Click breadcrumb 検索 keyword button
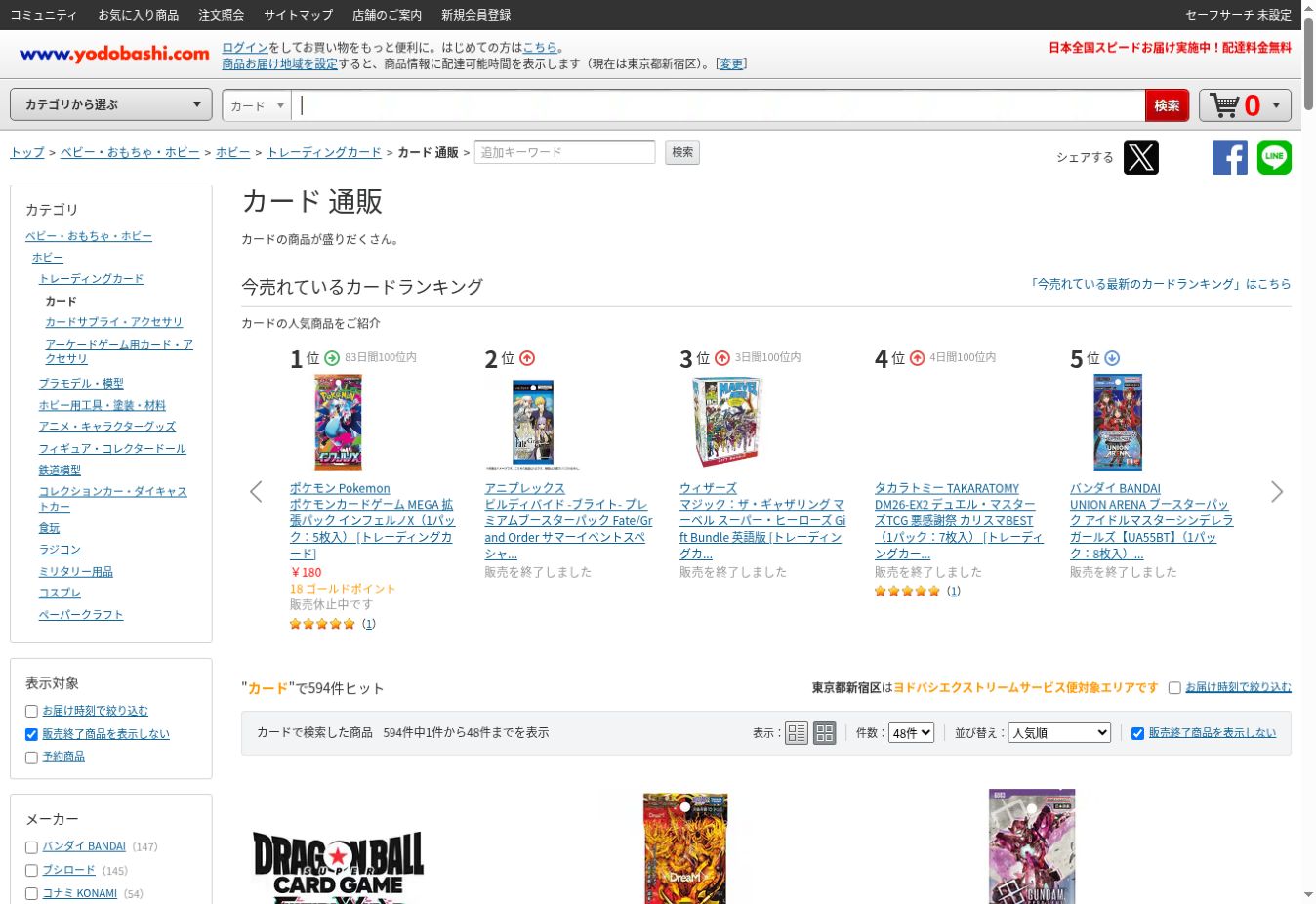This screenshot has width=1316, height=904. click(x=682, y=152)
